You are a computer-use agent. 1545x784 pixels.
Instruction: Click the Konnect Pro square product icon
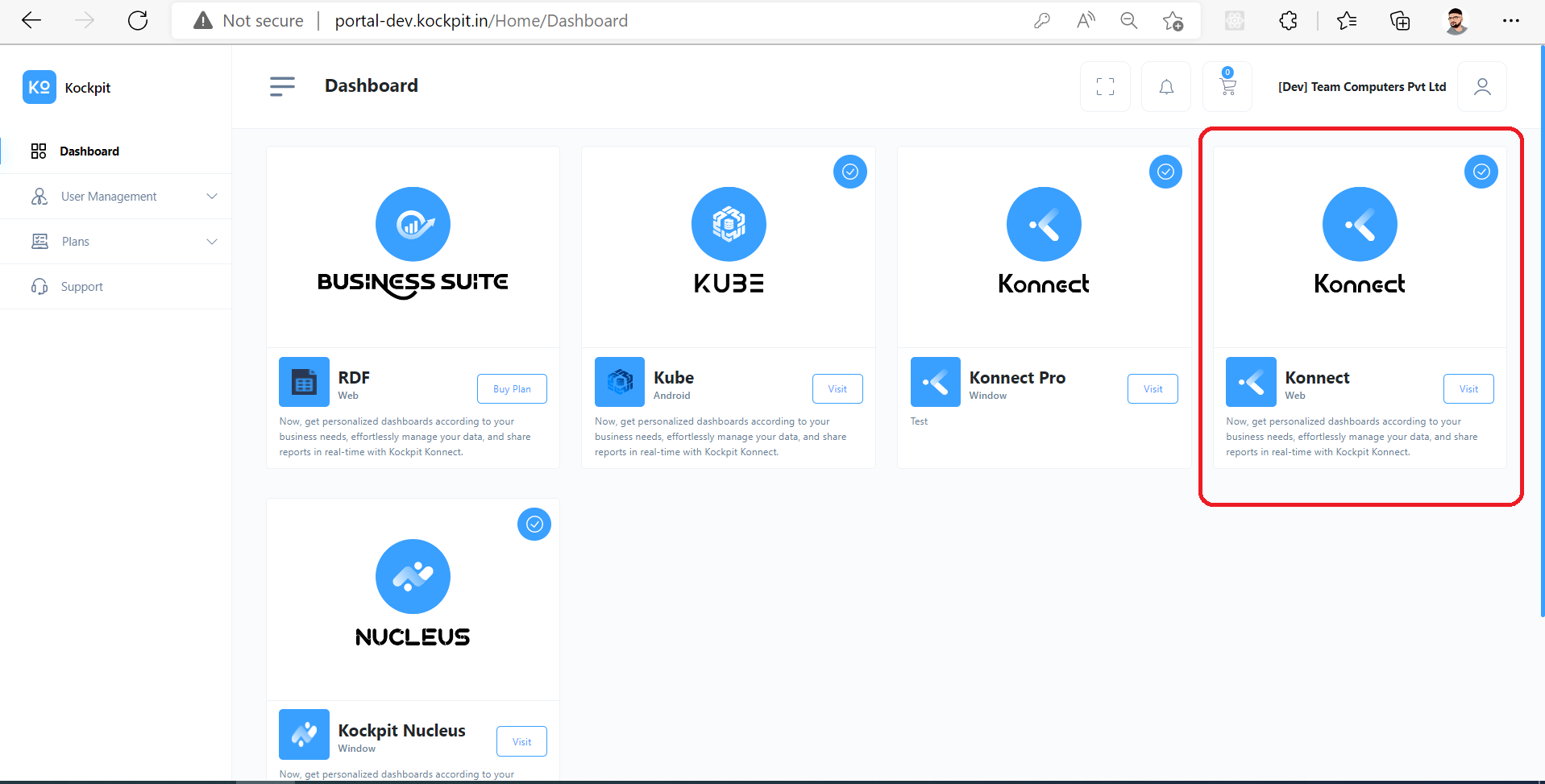(x=935, y=382)
